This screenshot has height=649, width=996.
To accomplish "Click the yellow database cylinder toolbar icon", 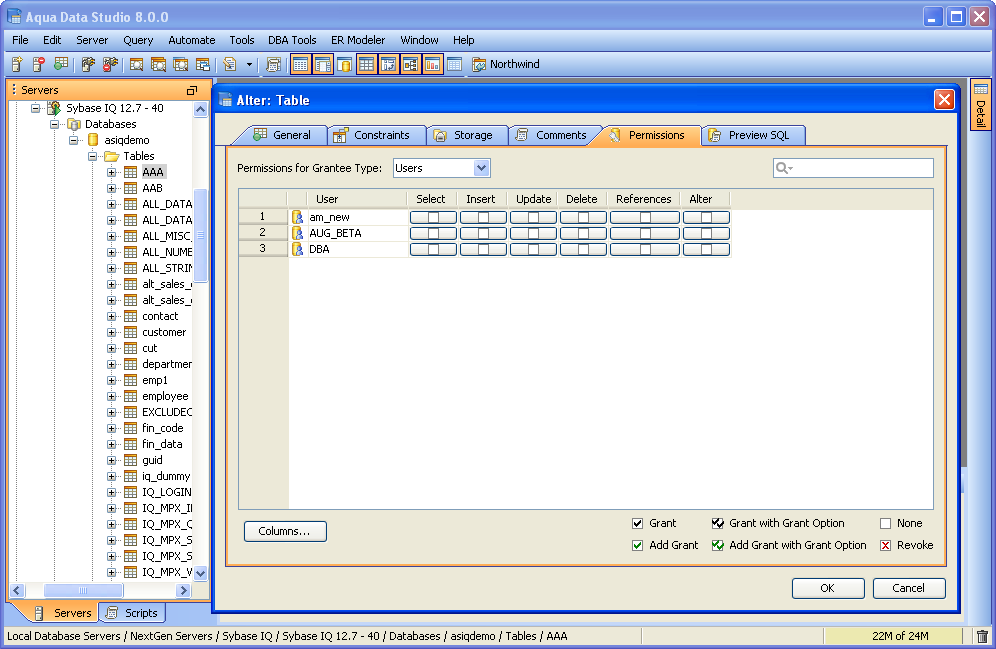I will pyautogui.click(x=345, y=64).
